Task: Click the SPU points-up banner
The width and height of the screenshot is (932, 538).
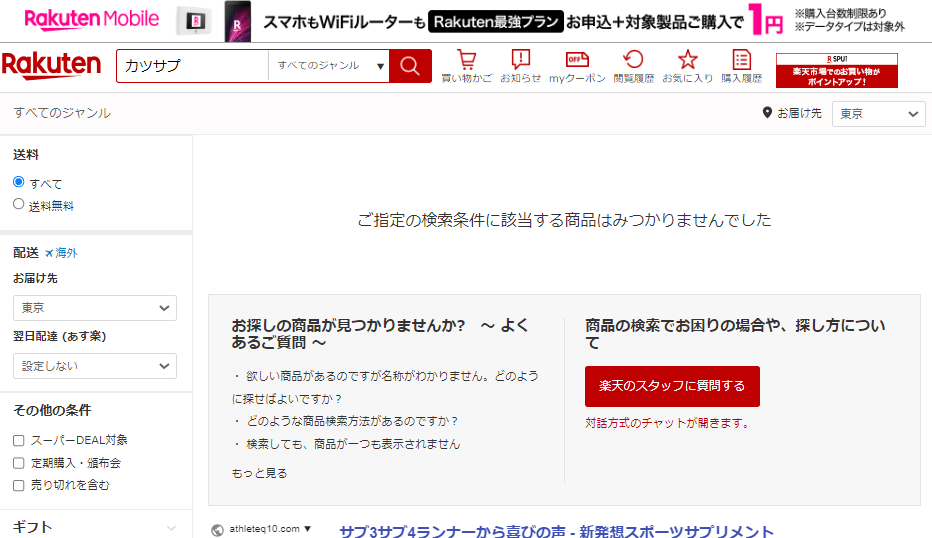Action: coord(837,70)
